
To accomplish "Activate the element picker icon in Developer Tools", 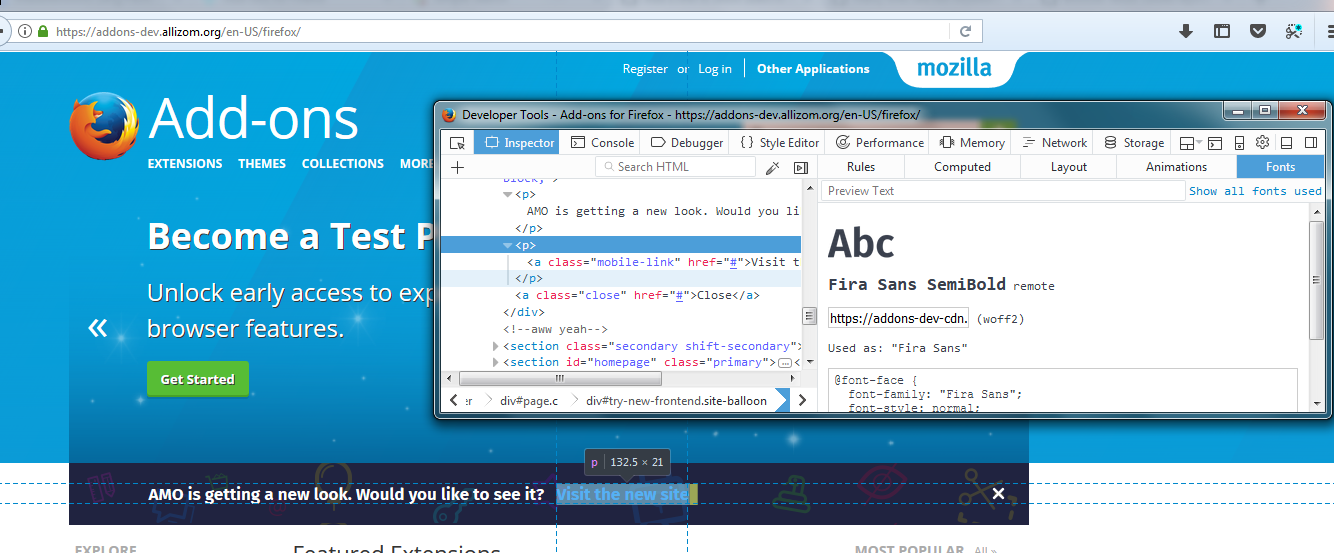I will [457, 143].
